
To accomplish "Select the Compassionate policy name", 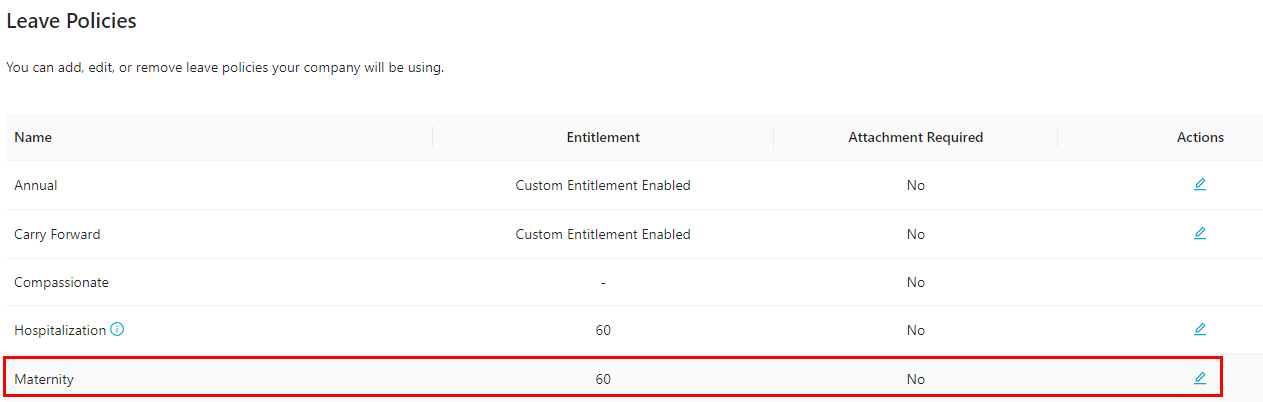I will point(61,282).
